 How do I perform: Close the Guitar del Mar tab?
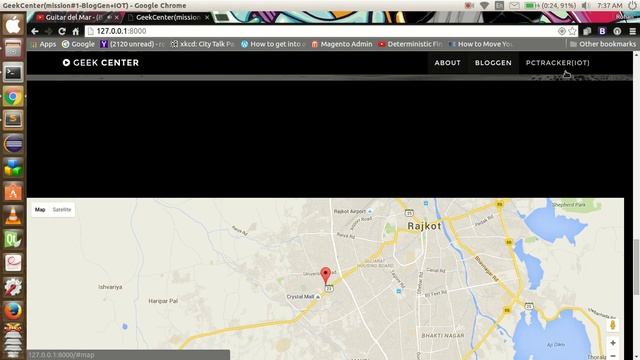[116, 18]
